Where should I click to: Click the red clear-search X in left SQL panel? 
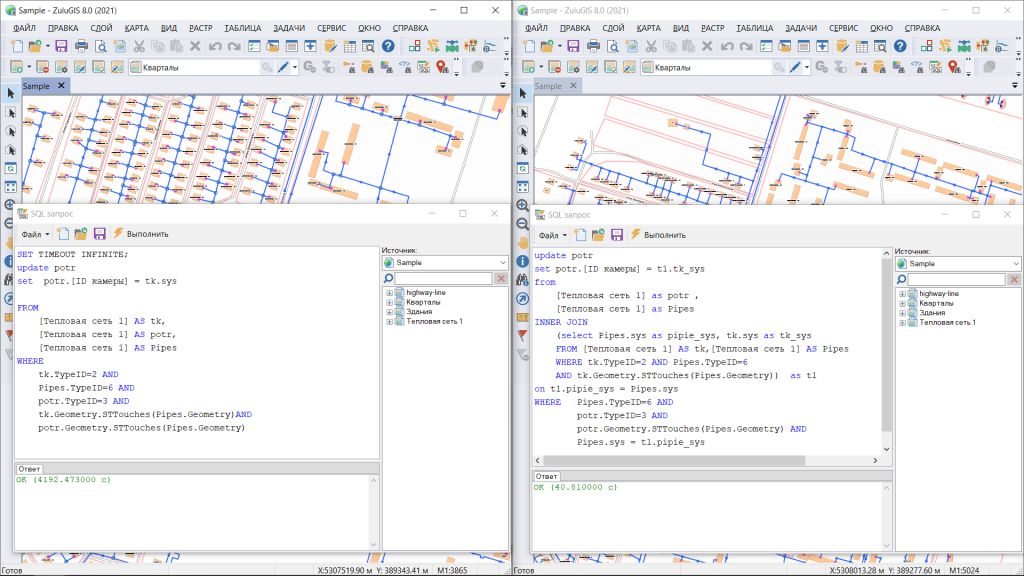[501, 278]
